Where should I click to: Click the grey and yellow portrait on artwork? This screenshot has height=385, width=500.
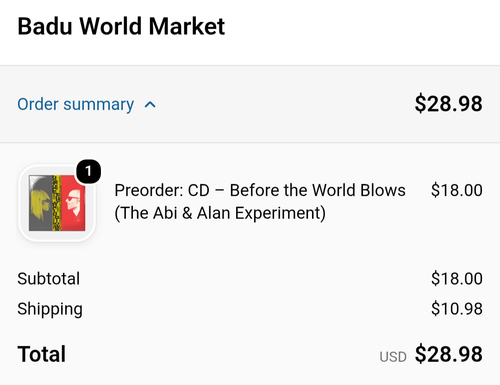[x=40, y=203]
